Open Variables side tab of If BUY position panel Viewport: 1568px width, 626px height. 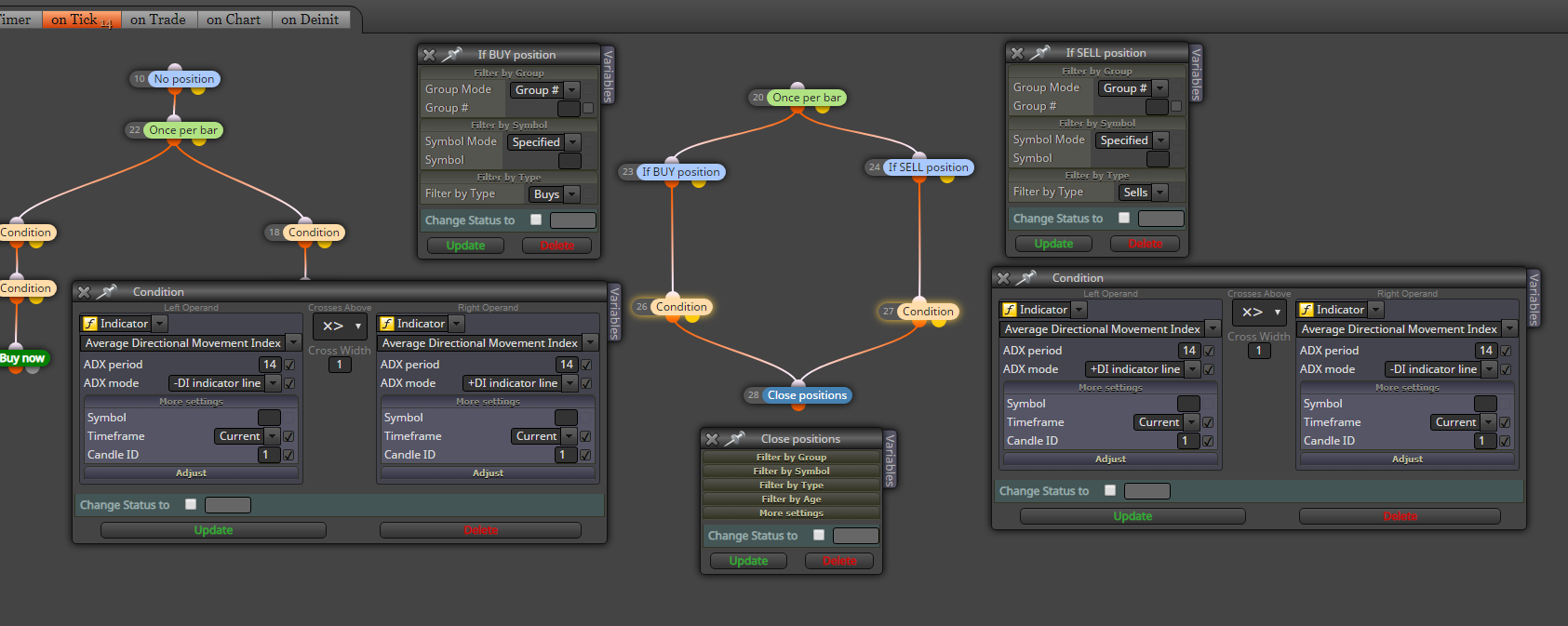pyautogui.click(x=609, y=75)
